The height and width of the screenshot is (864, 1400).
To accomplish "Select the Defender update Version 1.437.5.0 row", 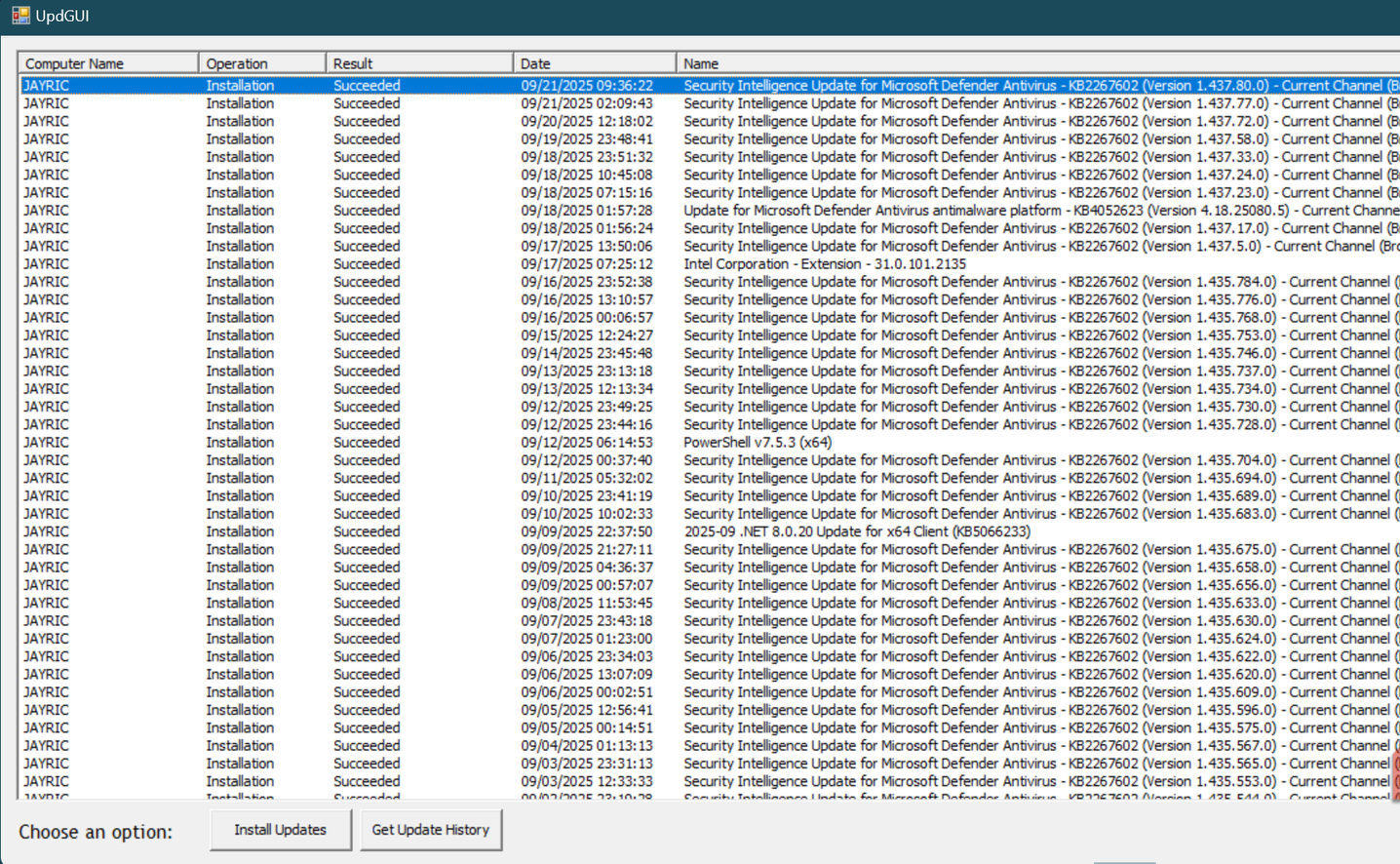I will pos(975,247).
